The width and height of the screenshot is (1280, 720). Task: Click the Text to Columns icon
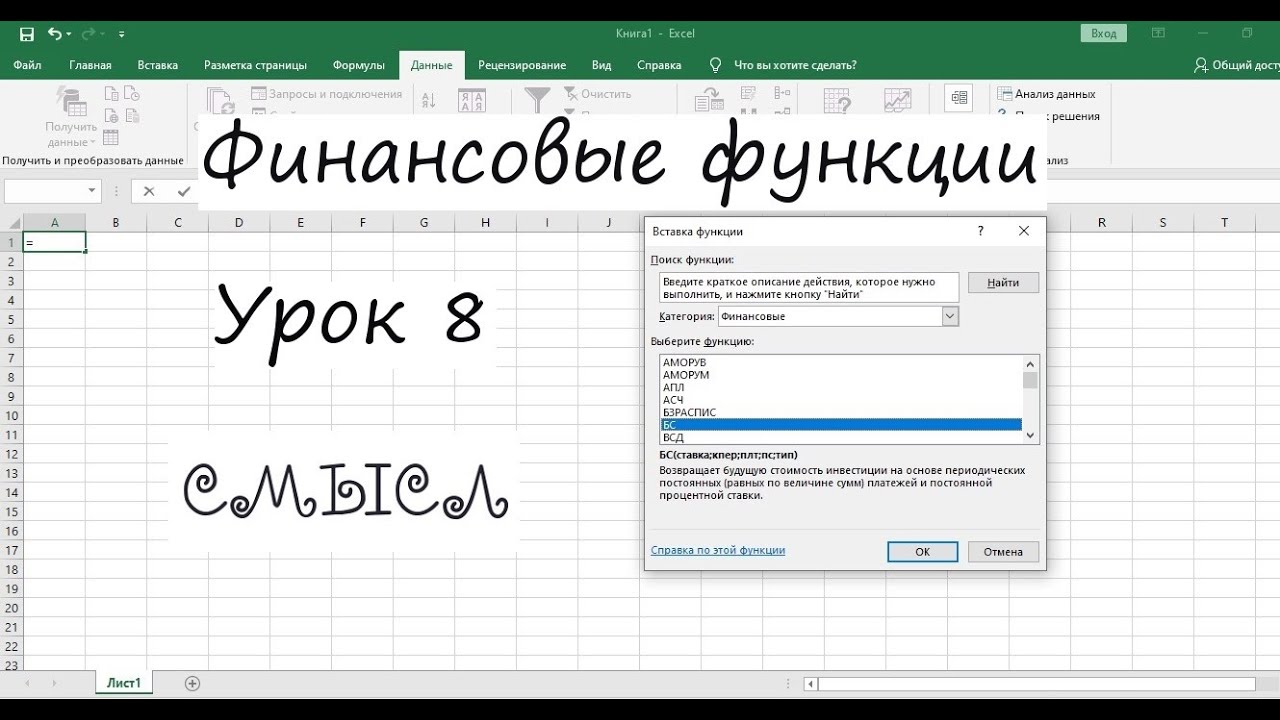(x=709, y=100)
